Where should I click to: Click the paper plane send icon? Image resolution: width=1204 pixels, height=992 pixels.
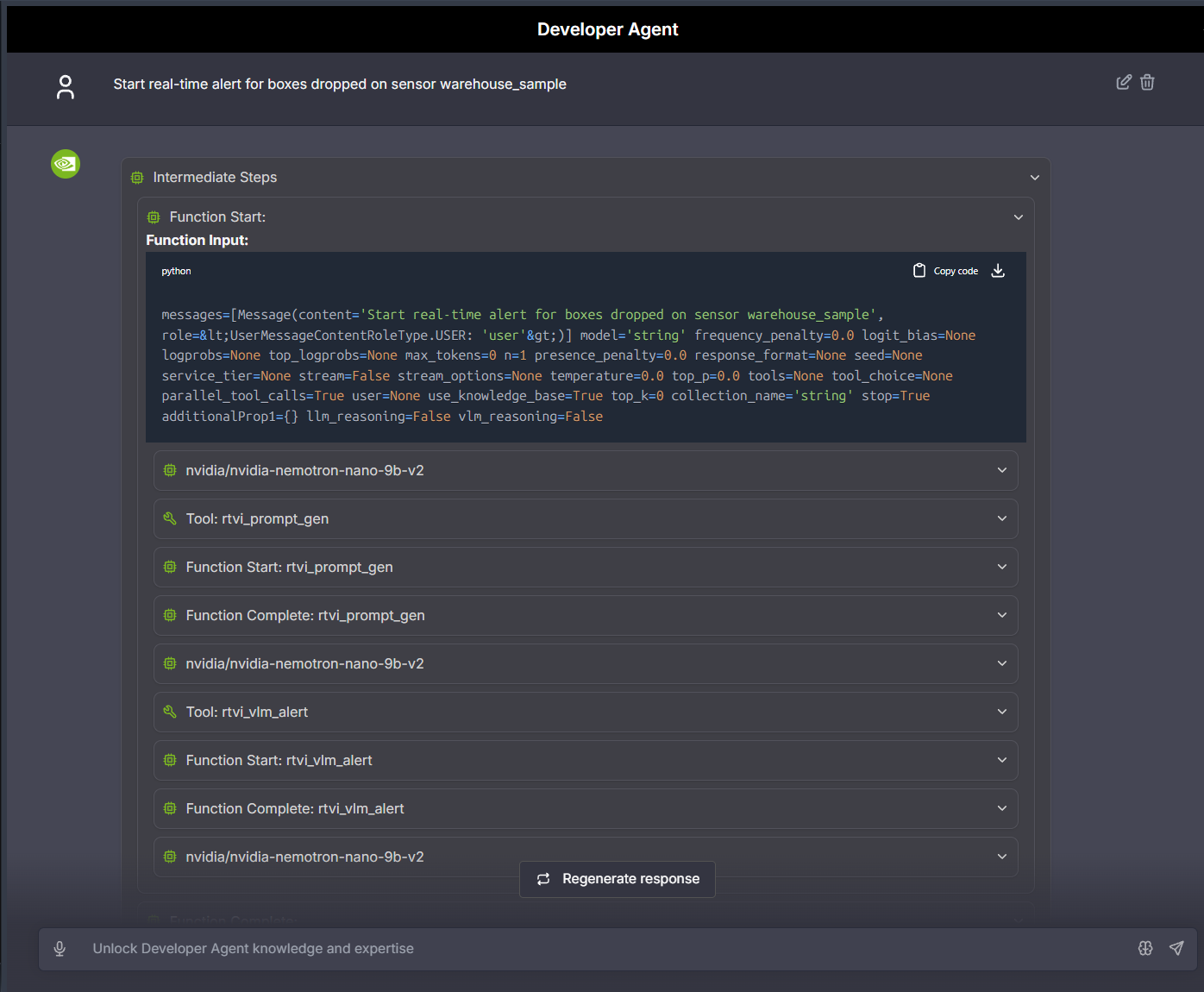click(x=1176, y=948)
